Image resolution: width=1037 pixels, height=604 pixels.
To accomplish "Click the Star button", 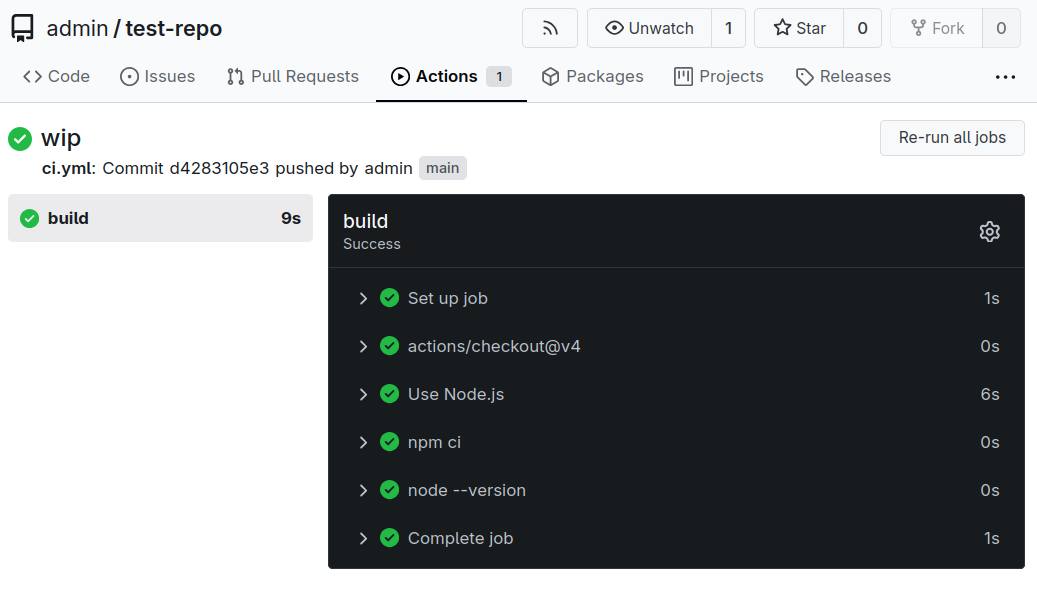I will 799,28.
